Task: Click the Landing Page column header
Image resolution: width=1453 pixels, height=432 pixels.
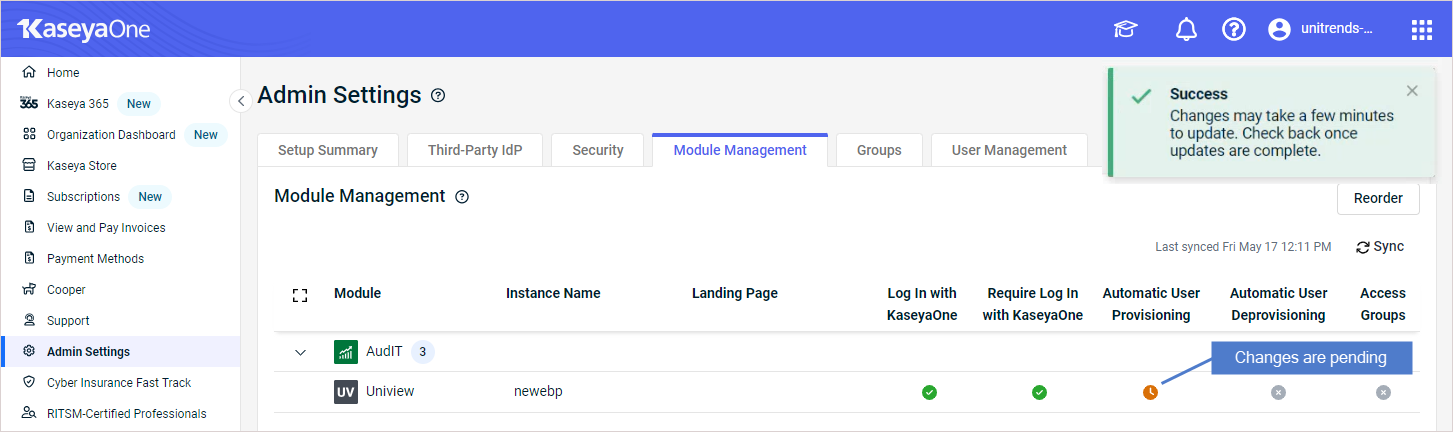Action: 735,294
